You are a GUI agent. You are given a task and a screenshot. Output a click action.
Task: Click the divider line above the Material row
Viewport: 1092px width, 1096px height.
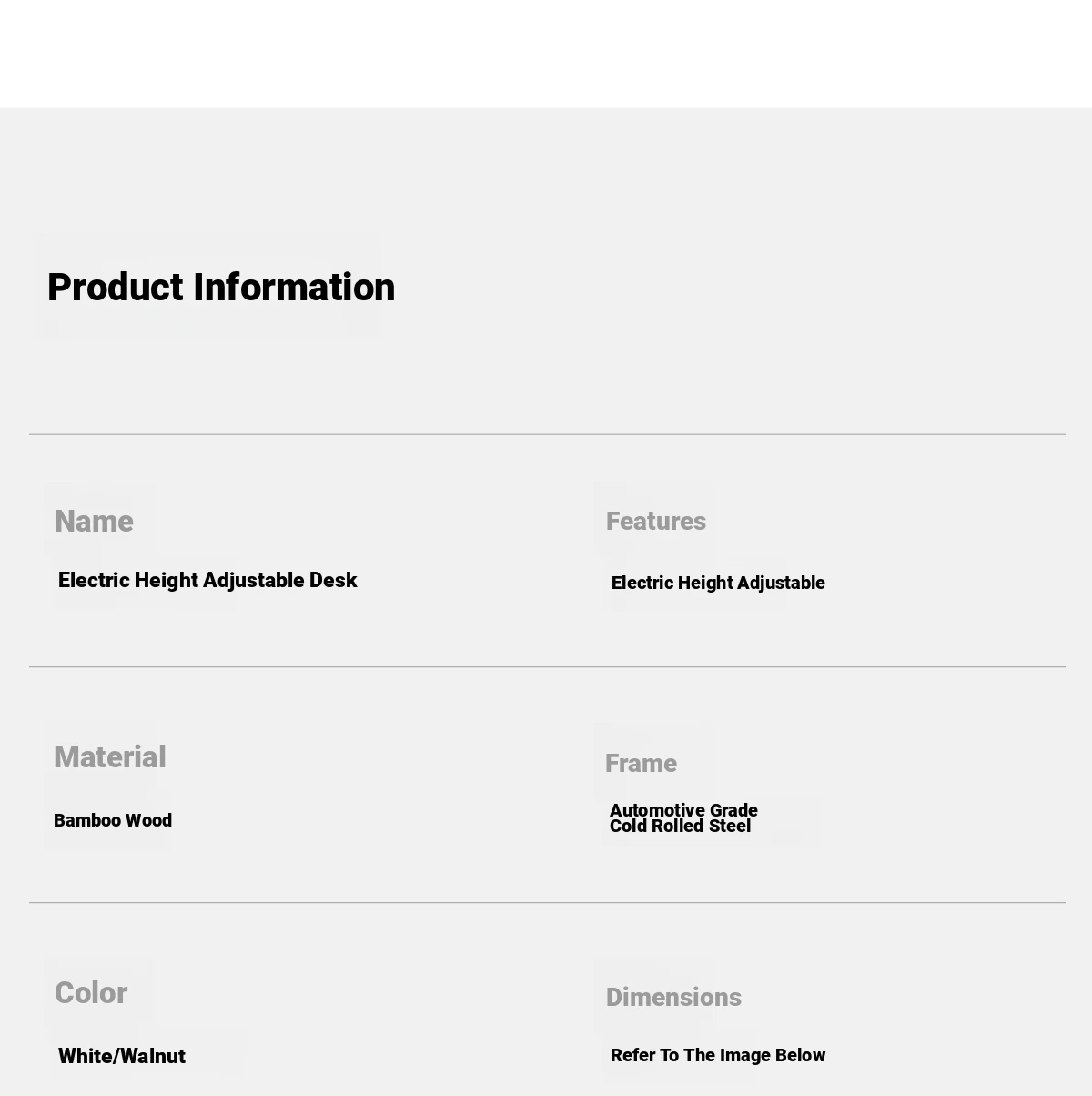point(546,667)
